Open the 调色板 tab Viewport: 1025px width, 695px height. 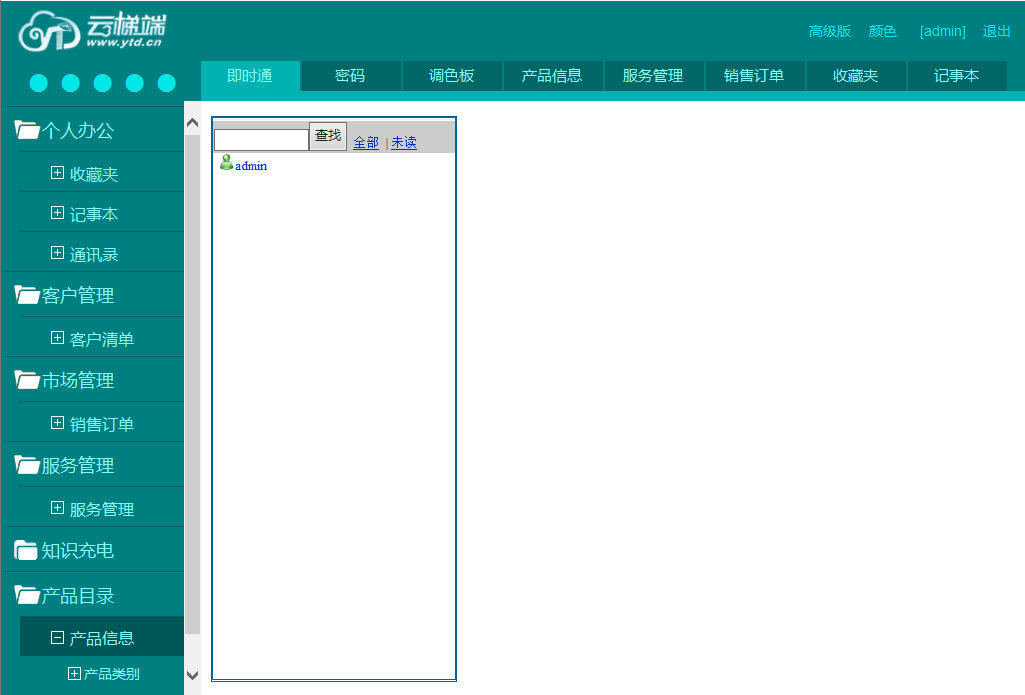pos(452,76)
